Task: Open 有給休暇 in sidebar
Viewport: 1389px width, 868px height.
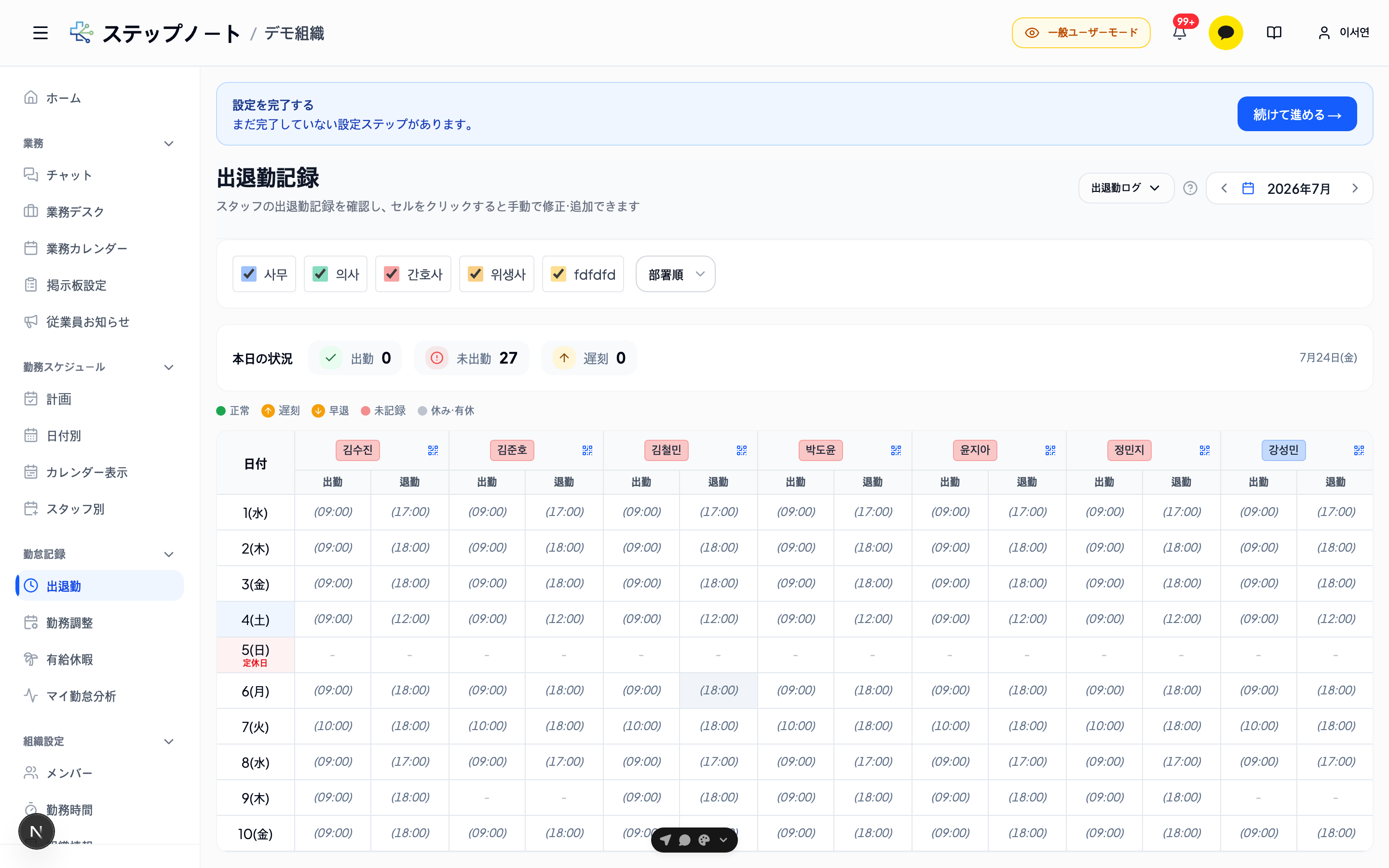Action: click(100, 660)
